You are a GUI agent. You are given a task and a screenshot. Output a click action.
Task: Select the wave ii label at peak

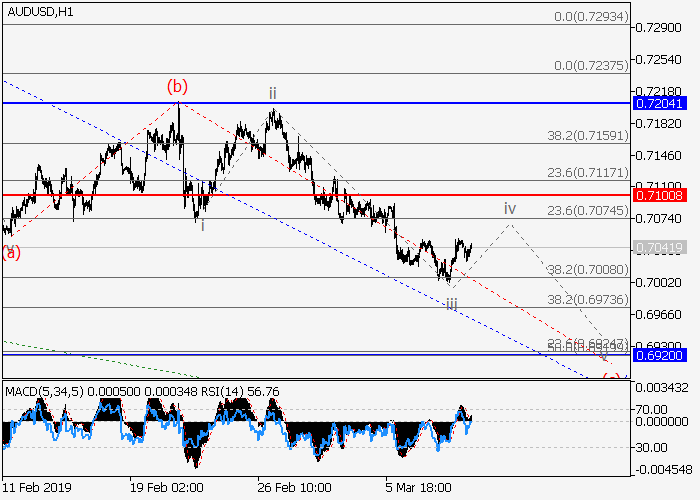(x=272, y=94)
